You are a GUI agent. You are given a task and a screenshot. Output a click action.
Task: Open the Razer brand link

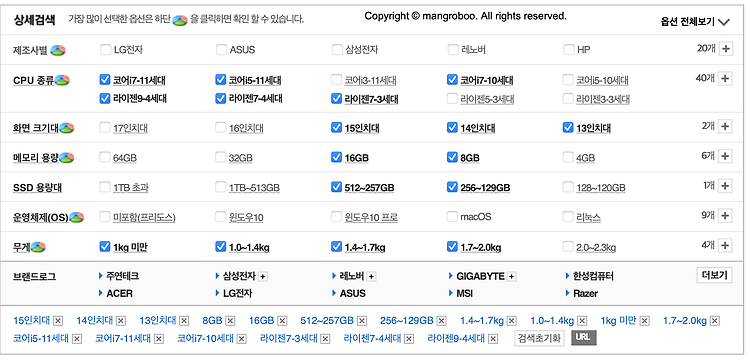coord(585,294)
